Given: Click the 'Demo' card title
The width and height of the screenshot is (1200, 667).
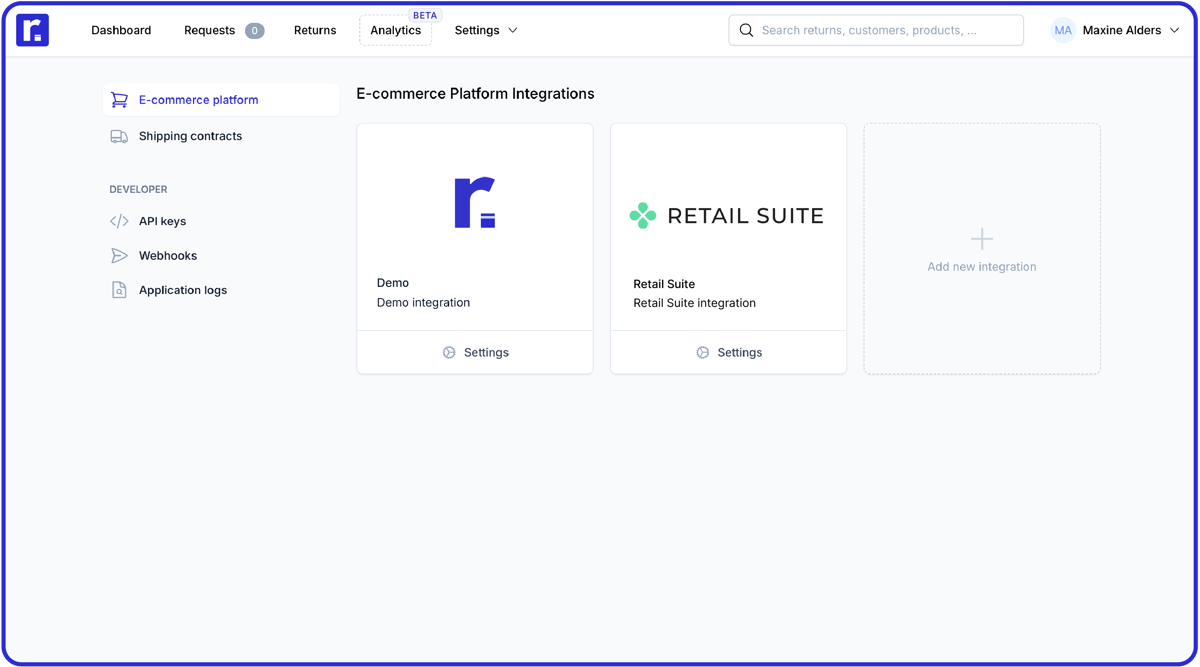Looking at the screenshot, I should (x=393, y=283).
